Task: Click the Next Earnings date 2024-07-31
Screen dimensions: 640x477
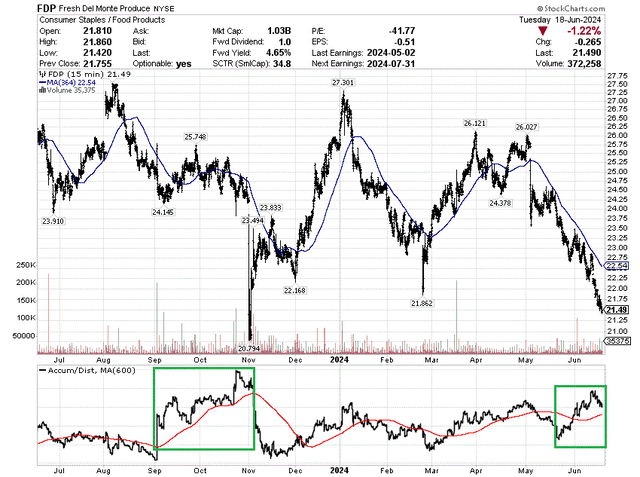Action: click(391, 64)
